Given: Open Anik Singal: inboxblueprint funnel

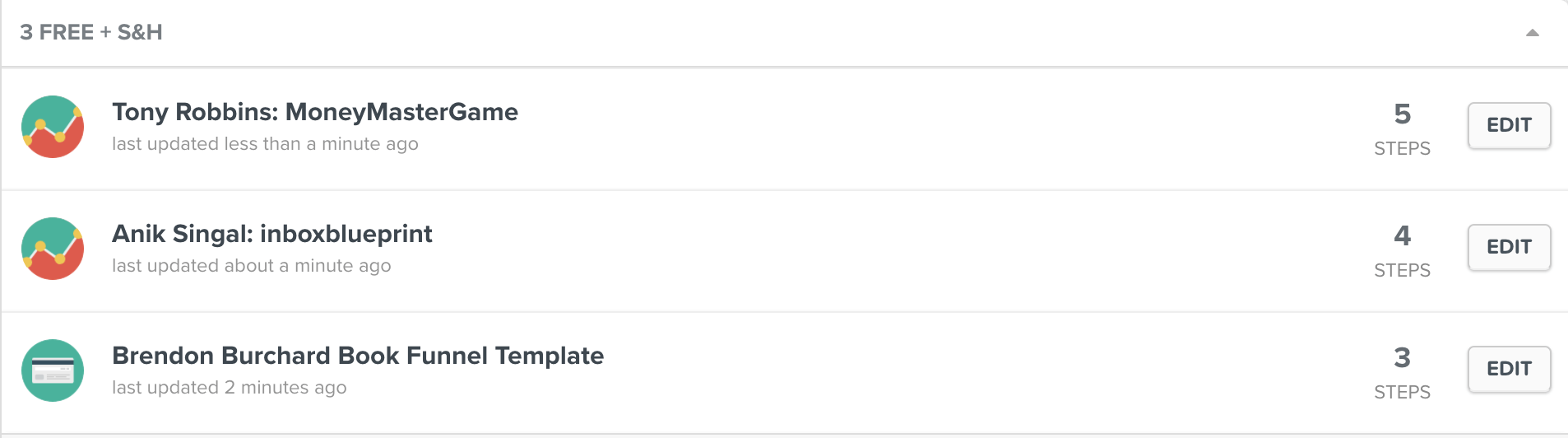Looking at the screenshot, I should tap(271, 234).
